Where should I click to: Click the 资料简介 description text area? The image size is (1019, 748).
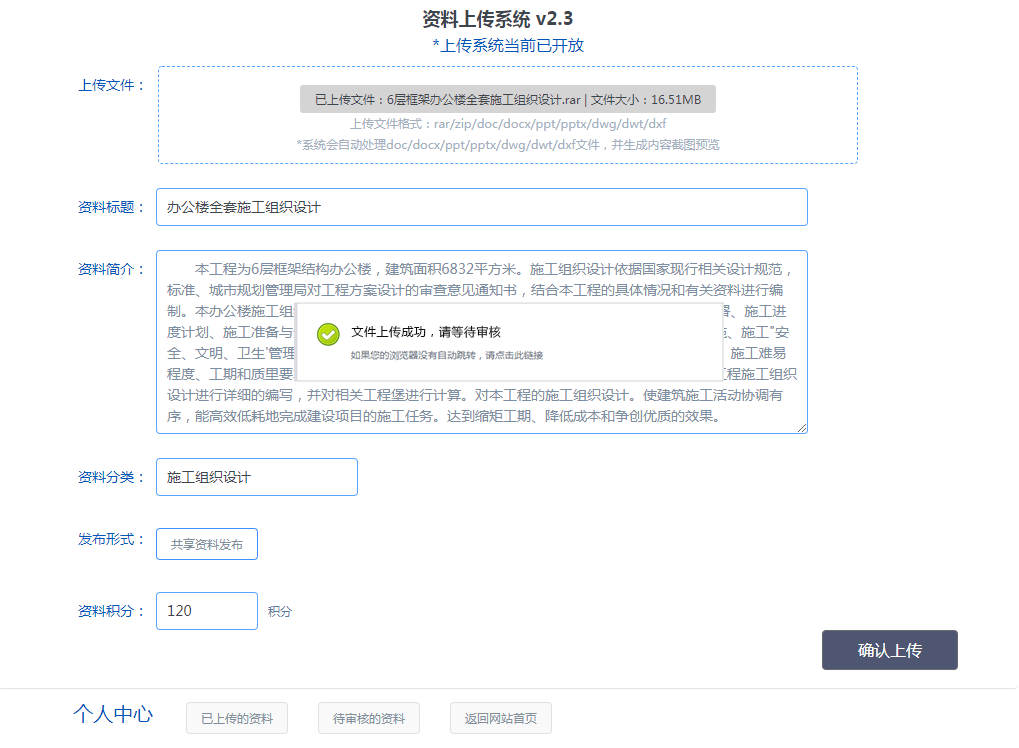[x=482, y=342]
